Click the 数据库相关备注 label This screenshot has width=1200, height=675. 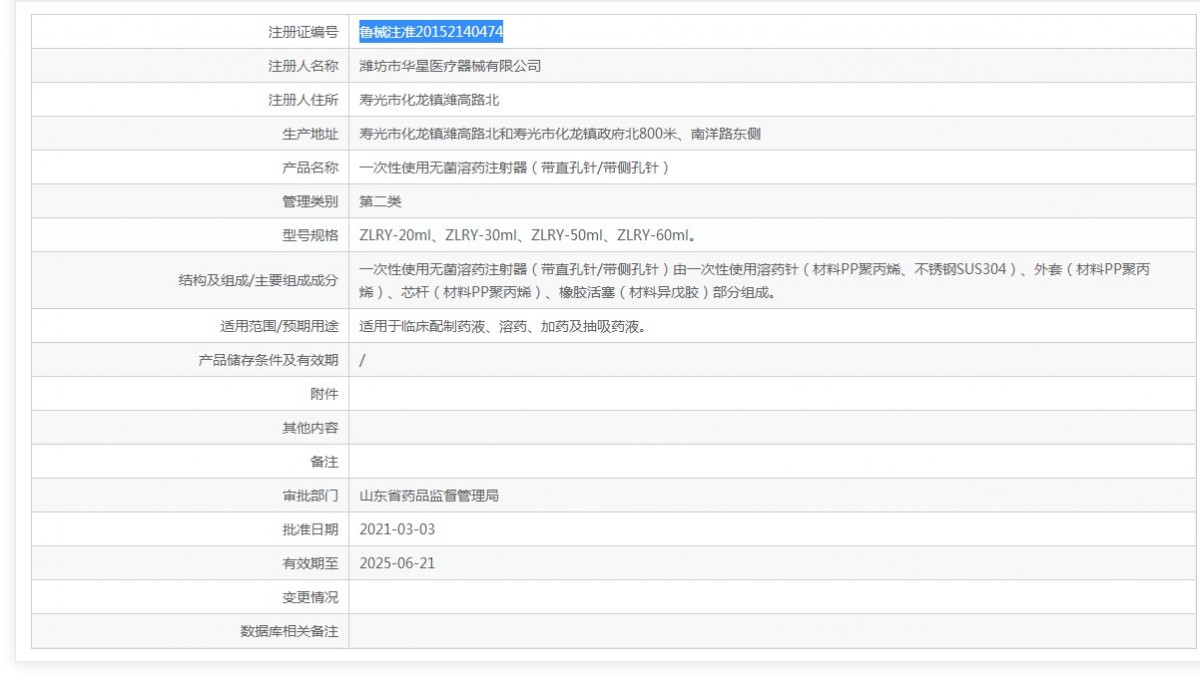click(x=289, y=632)
